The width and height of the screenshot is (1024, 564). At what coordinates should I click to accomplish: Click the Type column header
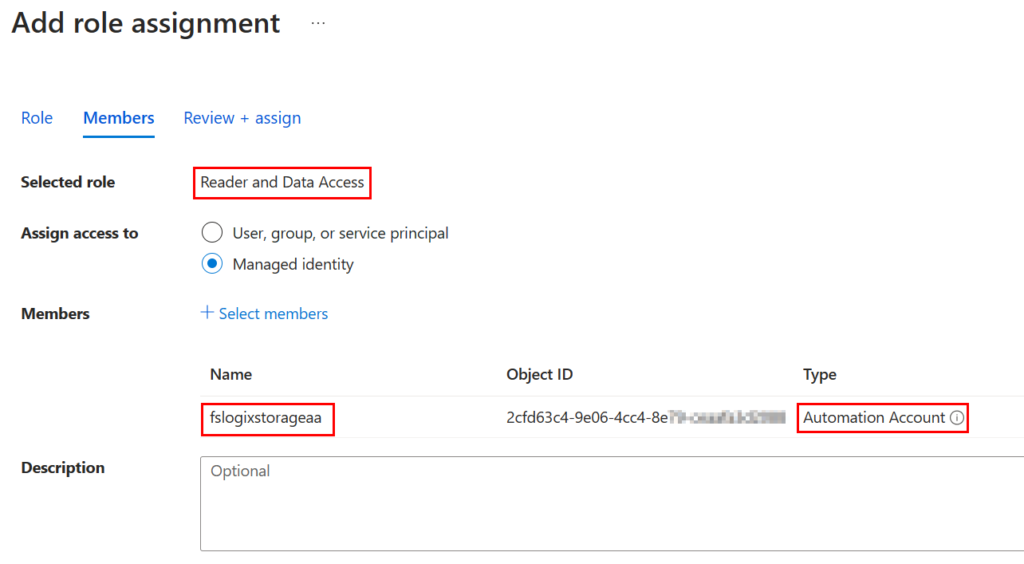[x=819, y=374]
